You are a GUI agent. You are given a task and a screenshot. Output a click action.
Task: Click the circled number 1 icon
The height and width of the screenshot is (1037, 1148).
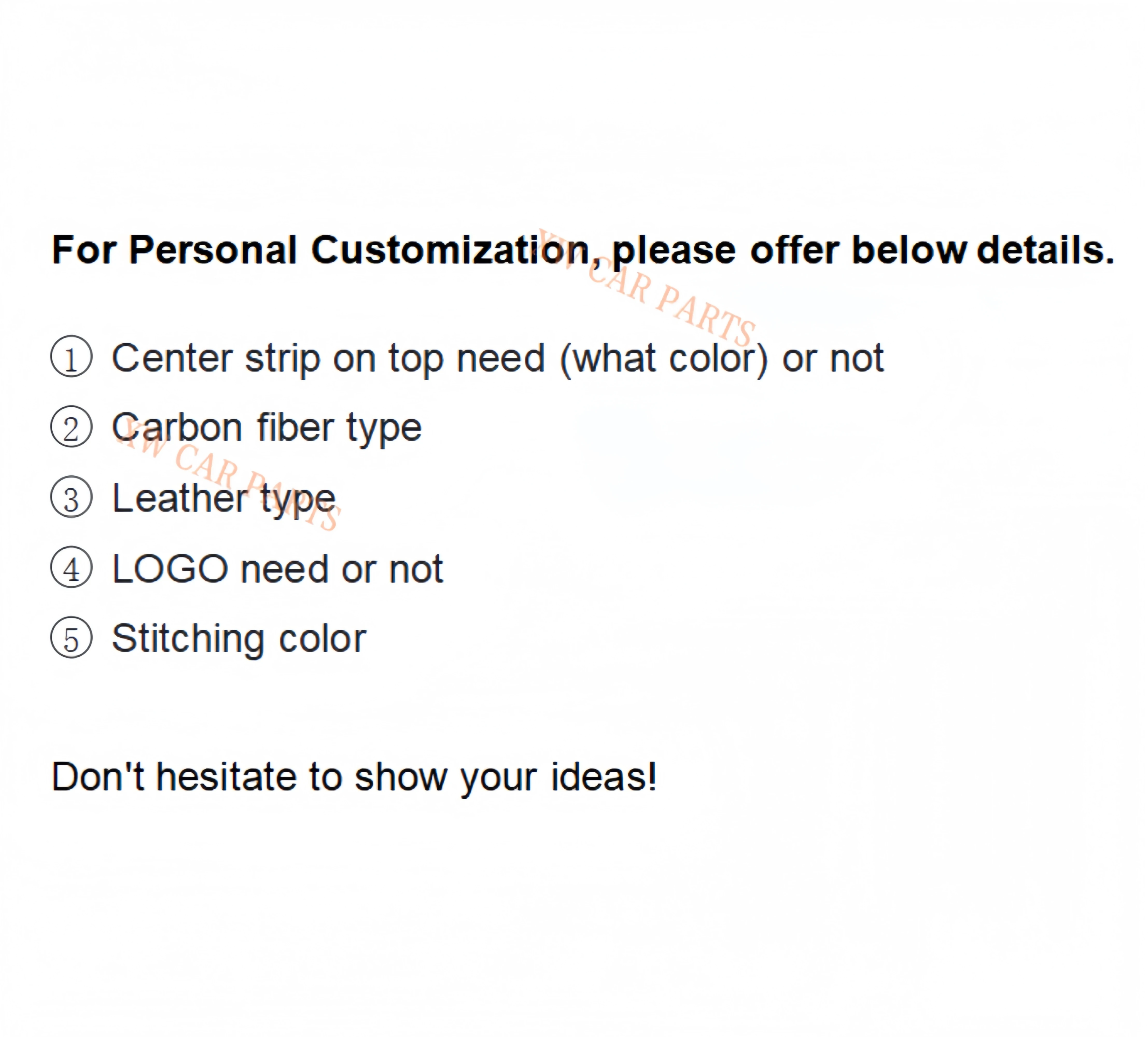click(71, 356)
